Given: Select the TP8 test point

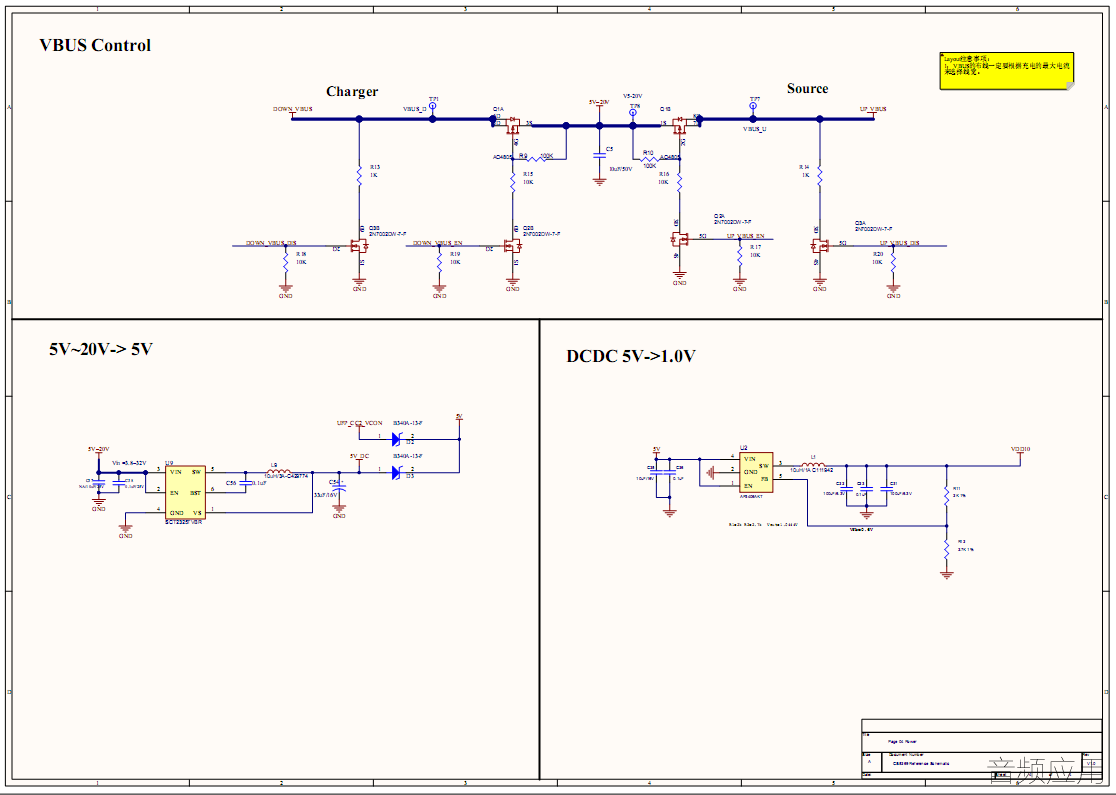Looking at the screenshot, I should tap(633, 112).
